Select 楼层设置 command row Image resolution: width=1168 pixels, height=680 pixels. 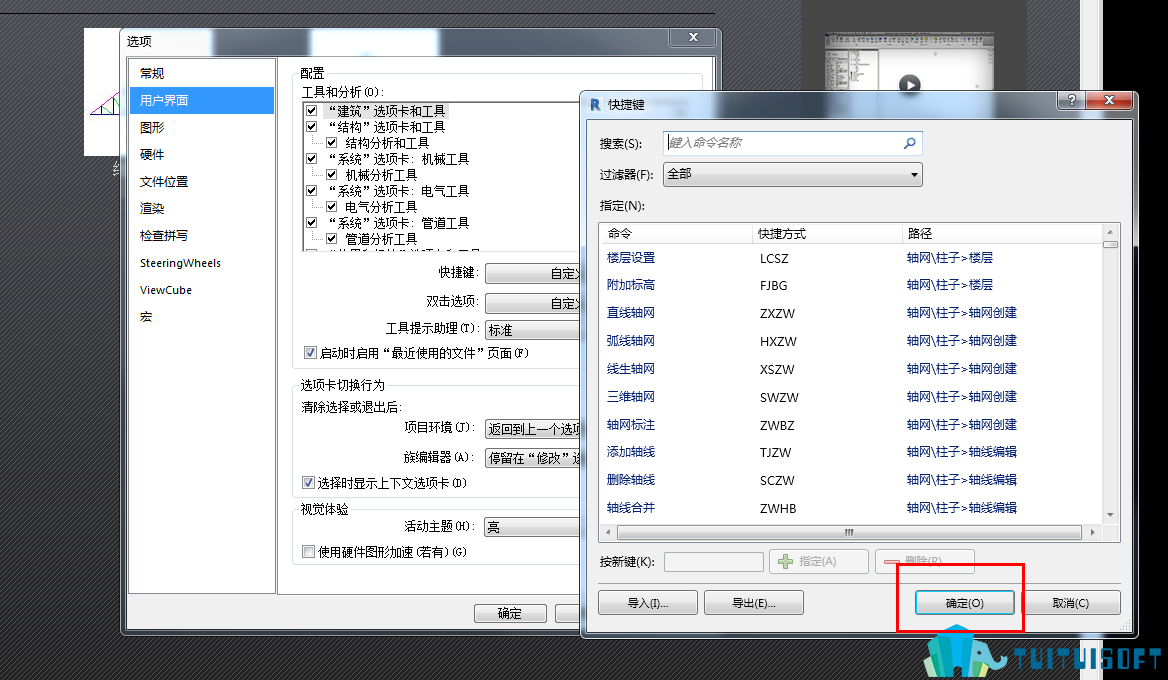[851, 258]
